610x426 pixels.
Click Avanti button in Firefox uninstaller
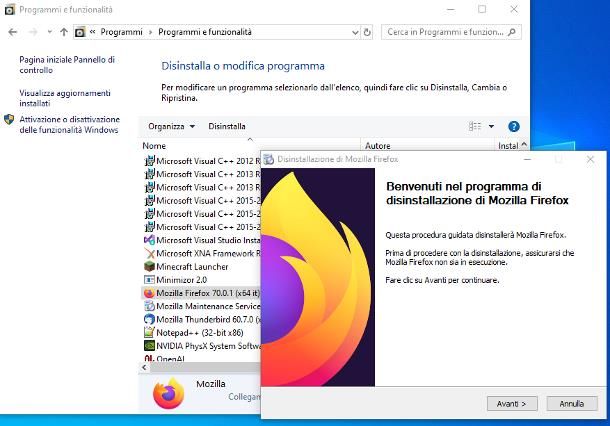point(512,404)
